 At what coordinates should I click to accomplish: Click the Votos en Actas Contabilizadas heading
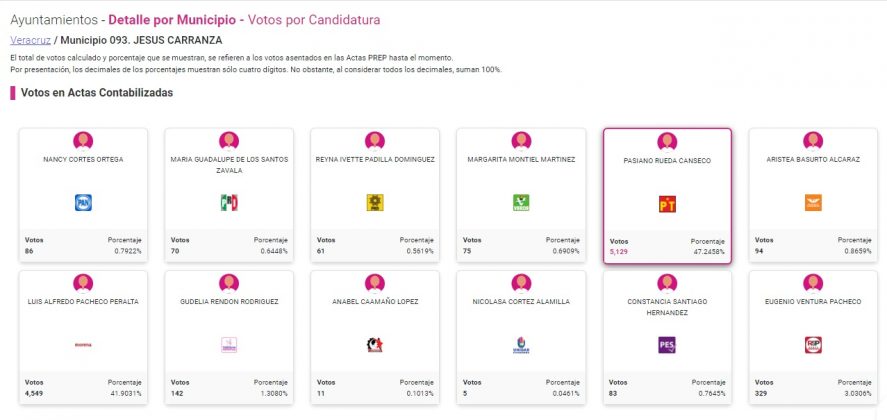pyautogui.click(x=97, y=93)
